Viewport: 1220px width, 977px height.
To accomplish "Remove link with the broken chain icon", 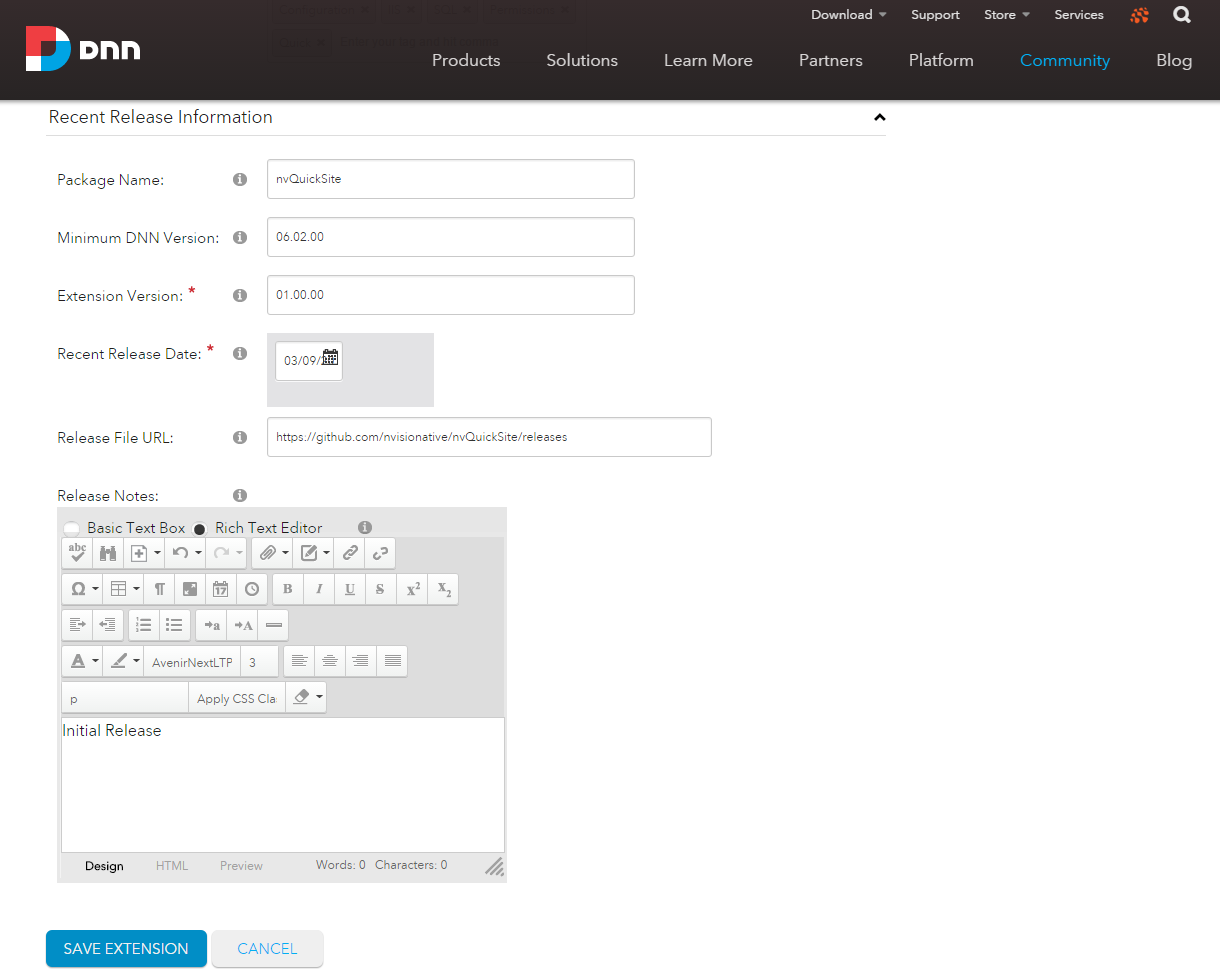I will pos(380,553).
